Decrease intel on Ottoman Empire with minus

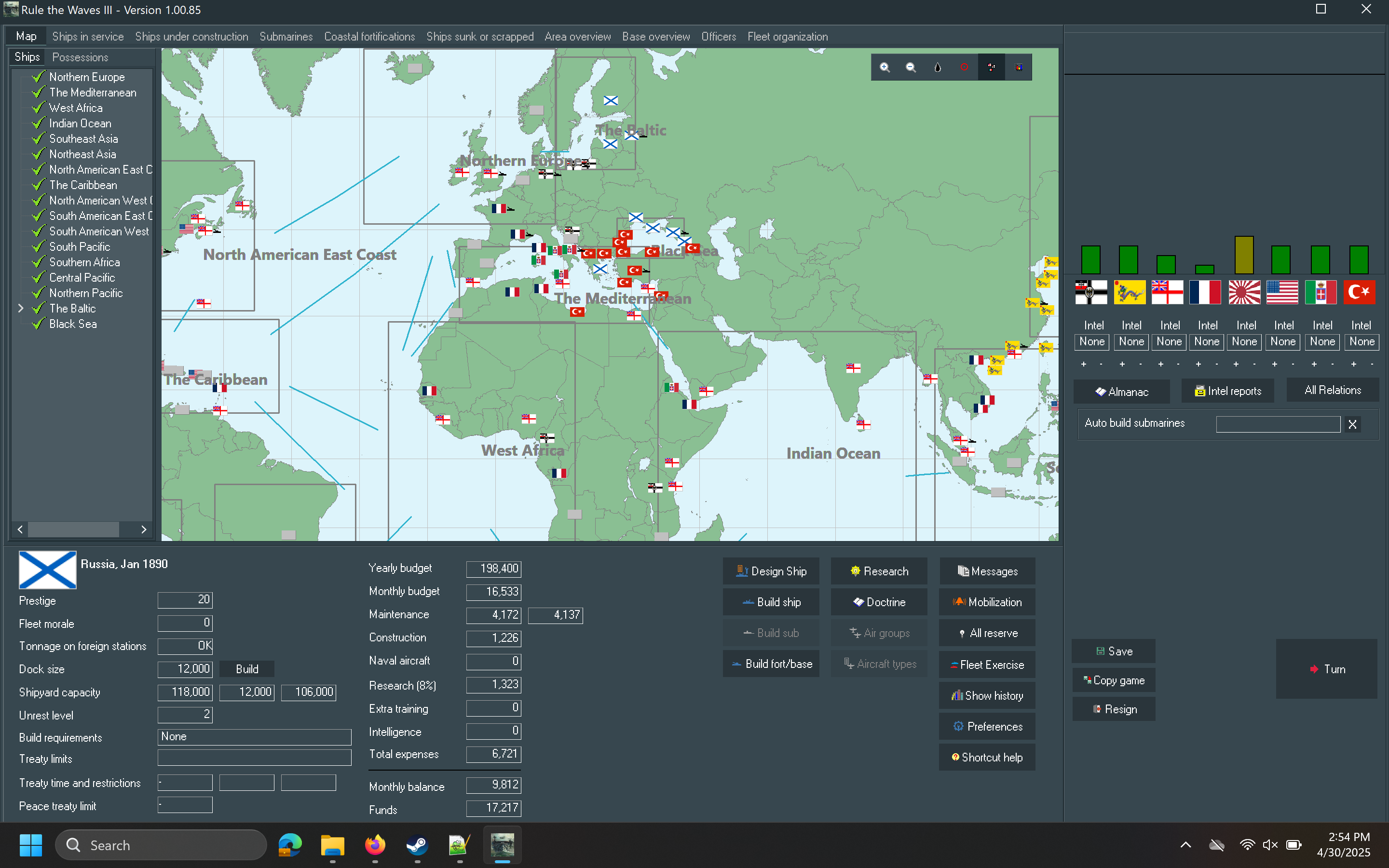1372,364
